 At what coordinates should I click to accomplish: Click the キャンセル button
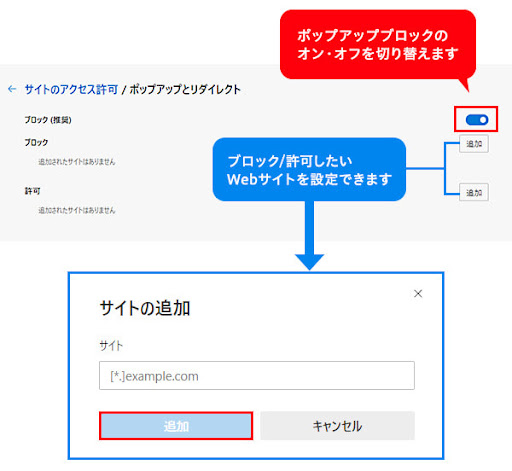337,426
